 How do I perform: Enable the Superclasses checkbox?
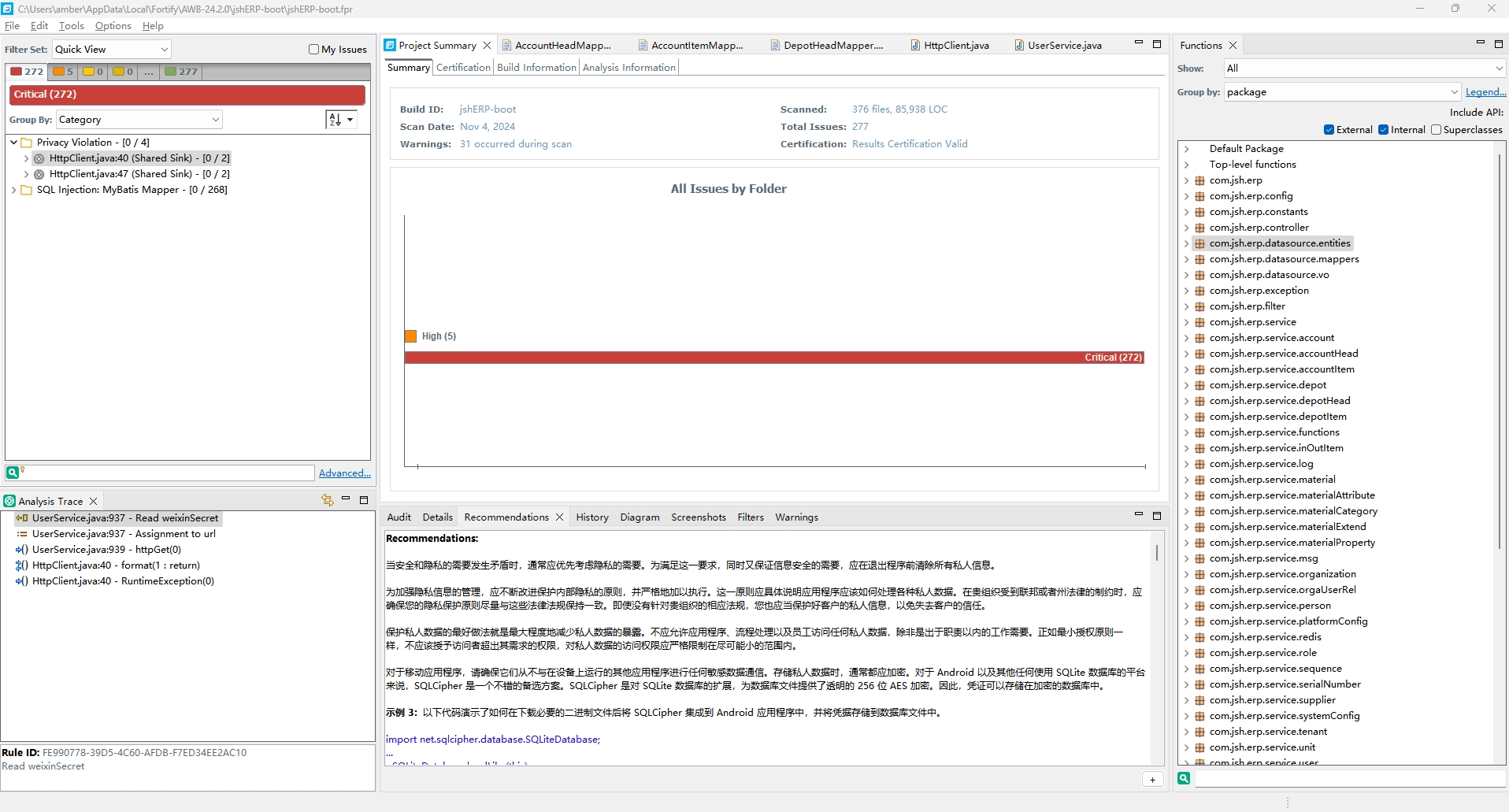click(x=1436, y=130)
